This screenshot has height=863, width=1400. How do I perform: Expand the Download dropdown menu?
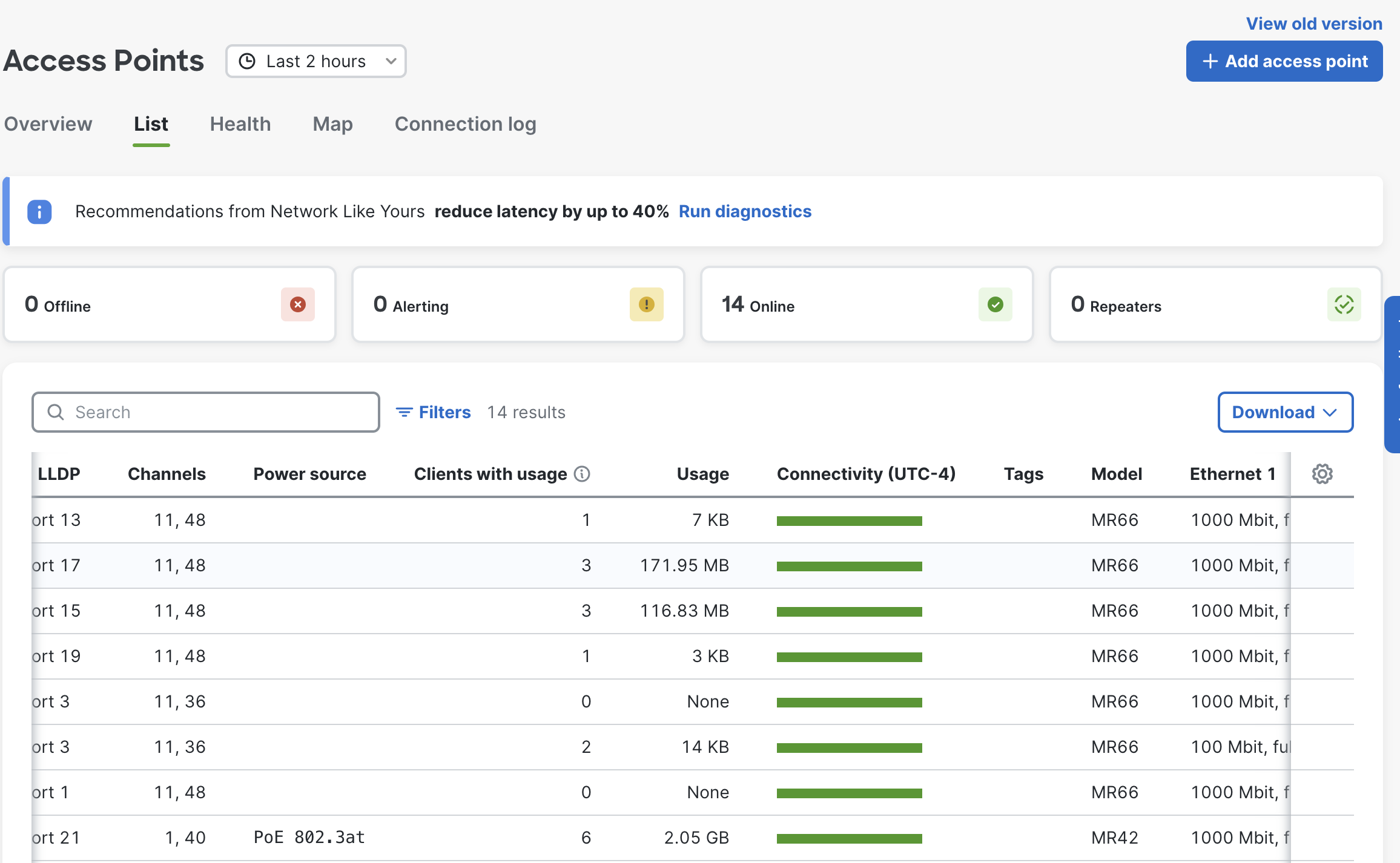1285,412
